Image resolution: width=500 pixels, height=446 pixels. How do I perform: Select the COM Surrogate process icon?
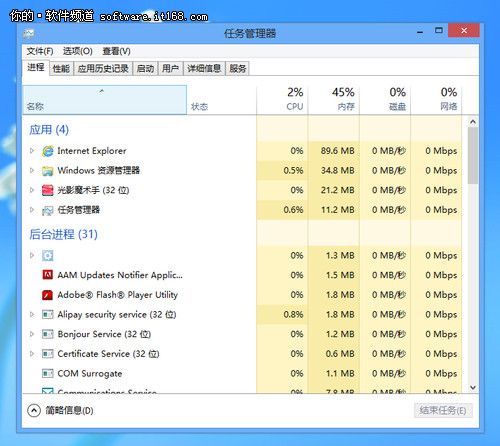coord(47,373)
